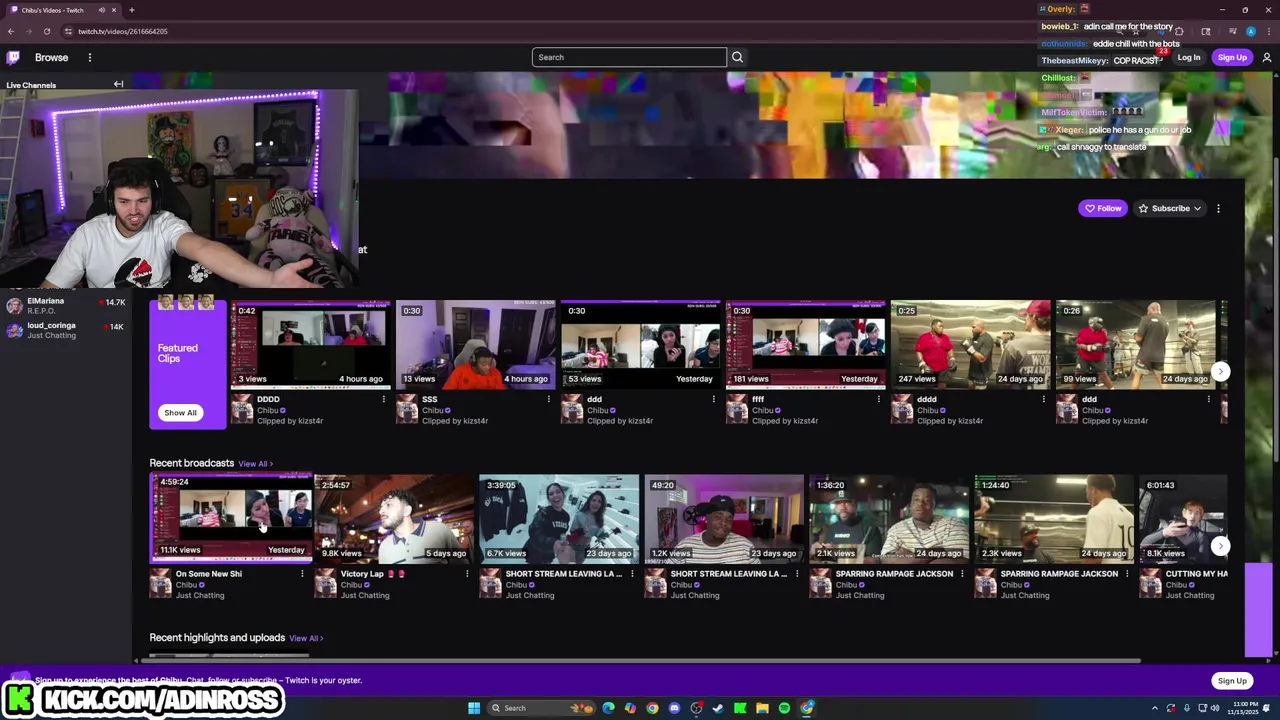The width and height of the screenshot is (1280, 720).
Task: Click Sign Up in the bottom banner
Action: coord(1232,681)
